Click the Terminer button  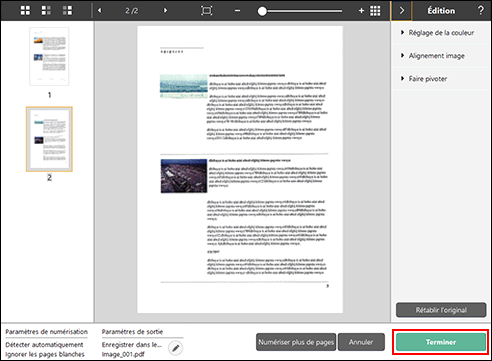pos(441,342)
